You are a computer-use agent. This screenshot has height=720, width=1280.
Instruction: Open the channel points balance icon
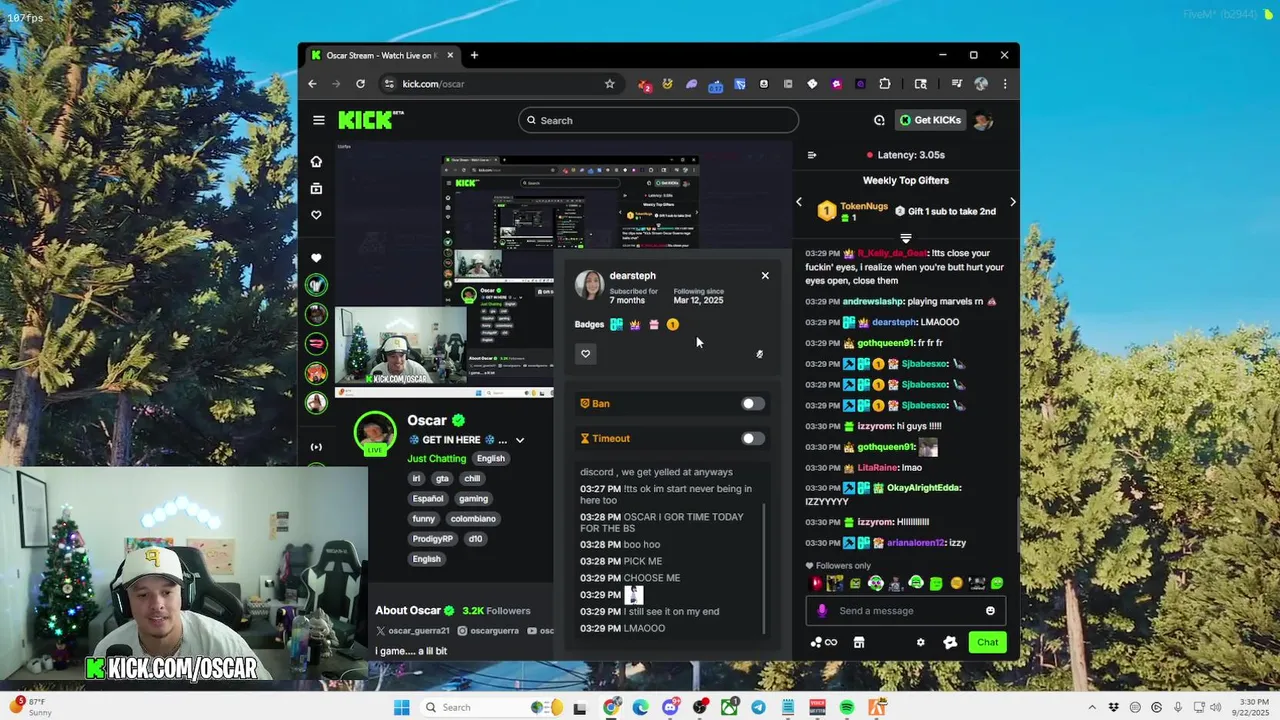point(824,642)
